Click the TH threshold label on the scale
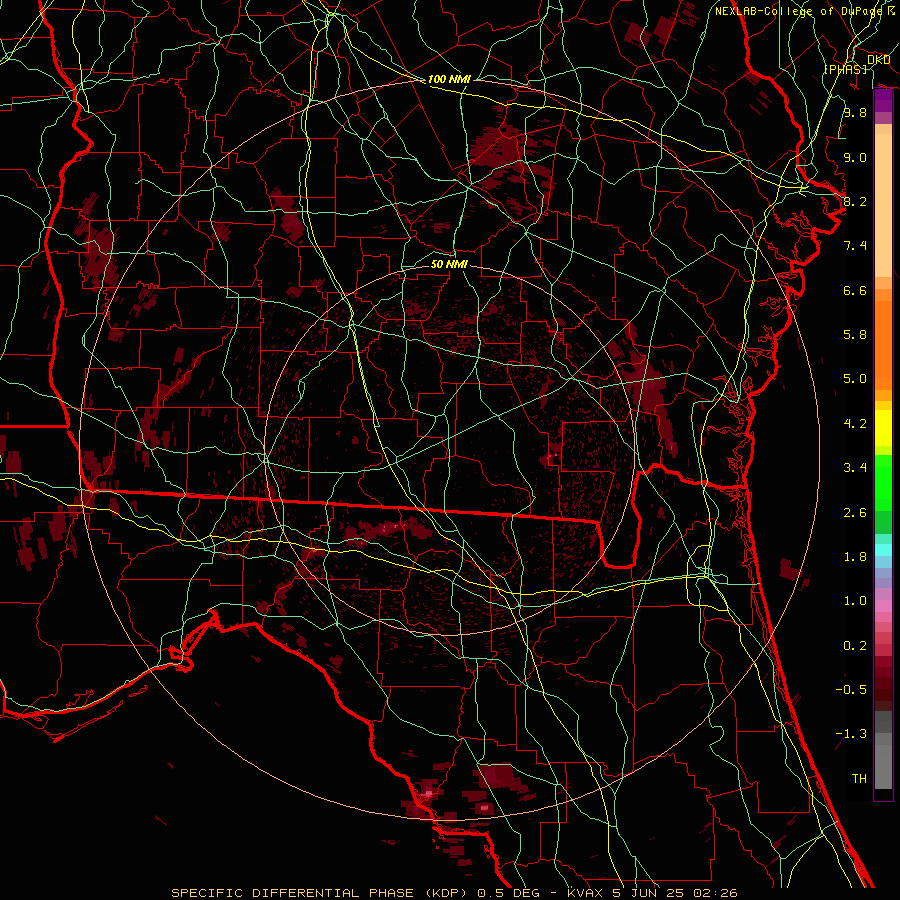The width and height of the screenshot is (900, 900). coord(859,778)
